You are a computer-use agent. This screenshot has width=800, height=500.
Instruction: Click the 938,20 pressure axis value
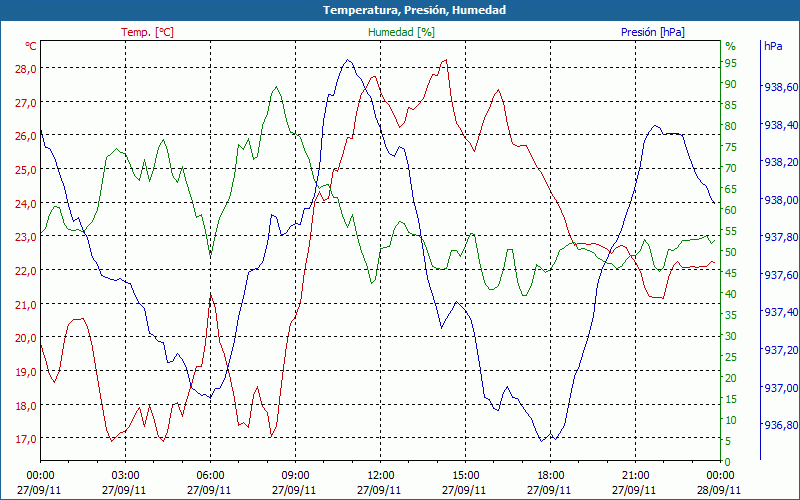[781, 162]
